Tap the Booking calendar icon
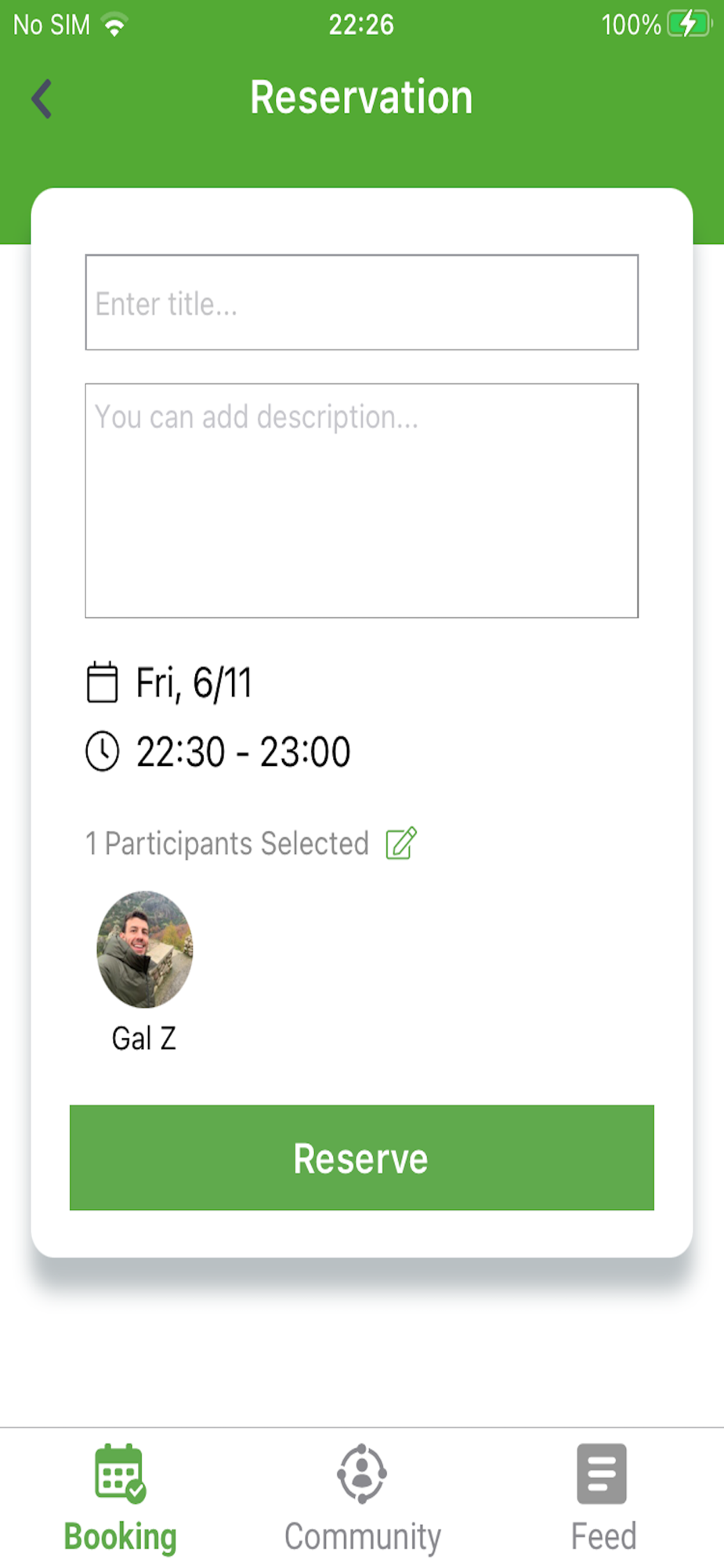Viewport: 724px width, 1568px height. tap(120, 1473)
